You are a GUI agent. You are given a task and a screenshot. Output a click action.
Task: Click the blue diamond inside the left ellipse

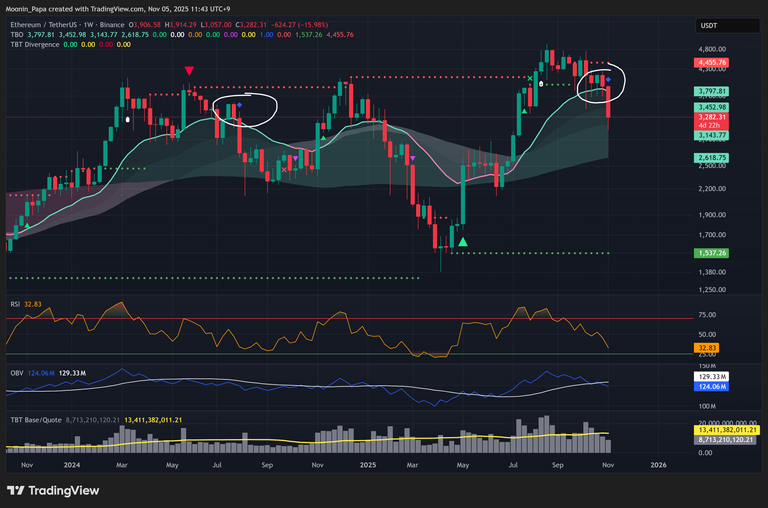tap(239, 104)
